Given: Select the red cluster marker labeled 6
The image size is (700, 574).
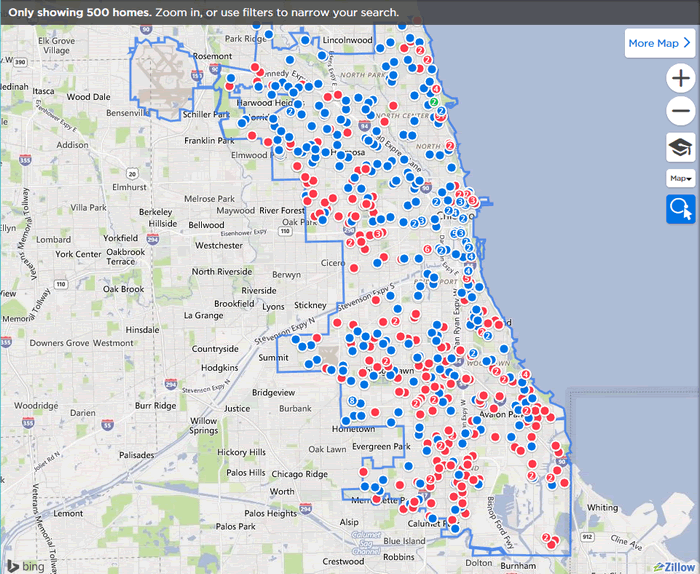Looking at the screenshot, I should click(427, 249).
